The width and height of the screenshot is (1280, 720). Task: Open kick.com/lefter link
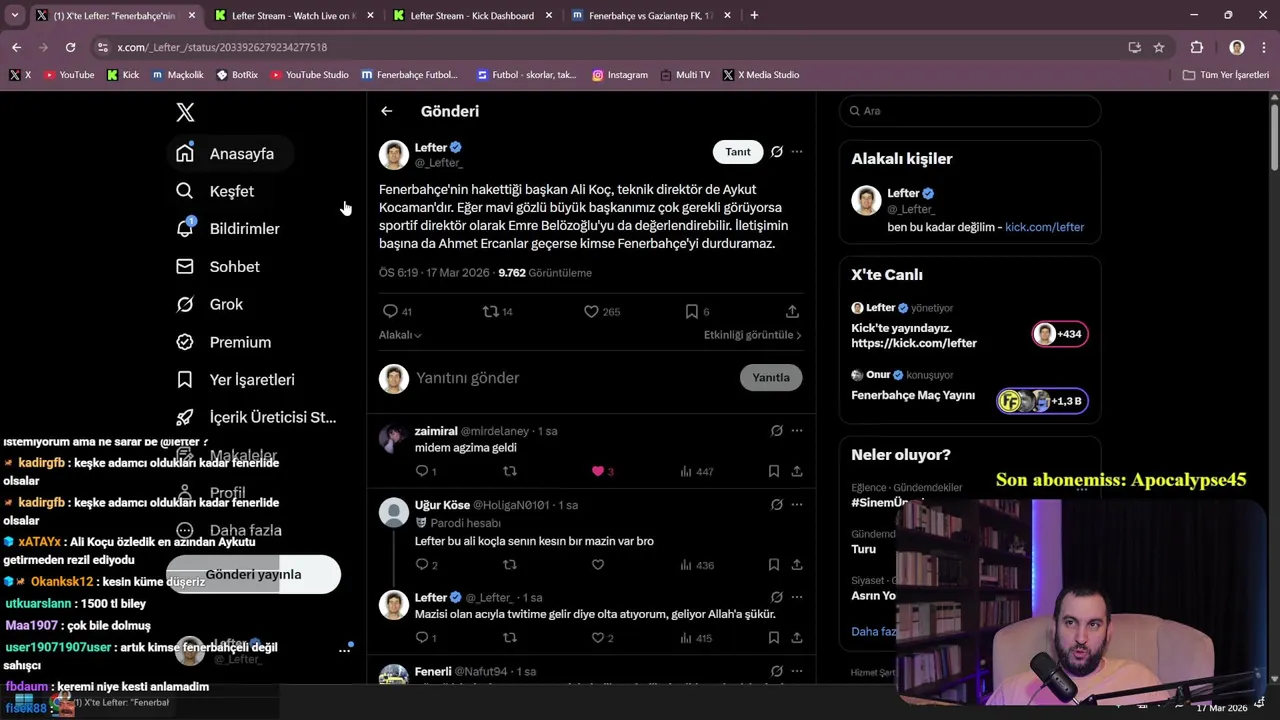click(x=1044, y=227)
